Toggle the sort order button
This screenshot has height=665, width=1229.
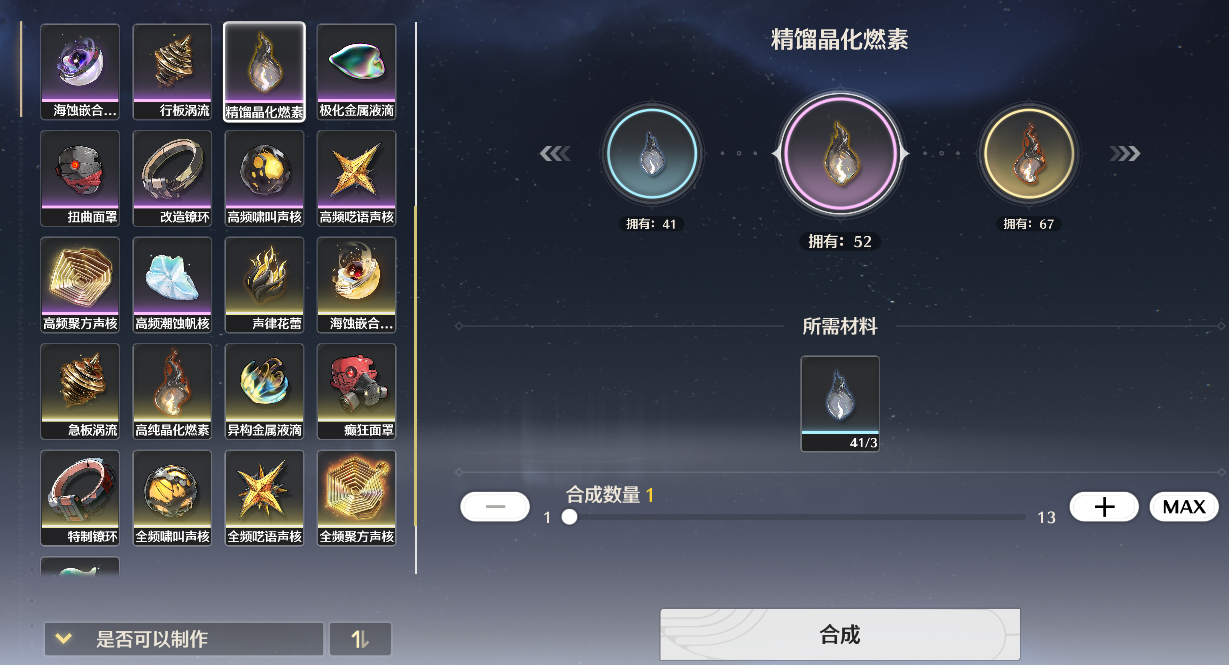(360, 639)
